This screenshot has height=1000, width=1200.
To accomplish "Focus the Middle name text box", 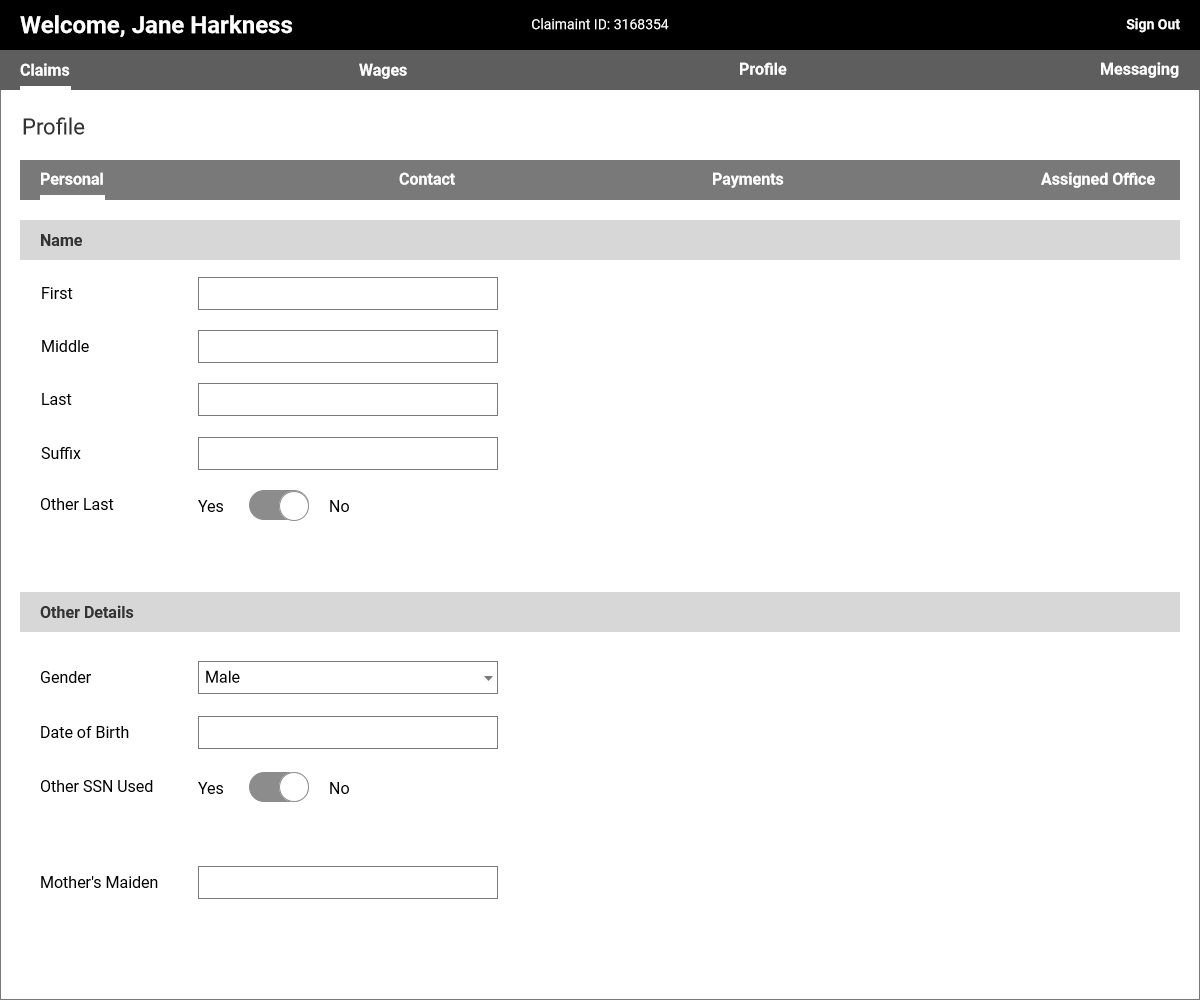I will click(347, 347).
